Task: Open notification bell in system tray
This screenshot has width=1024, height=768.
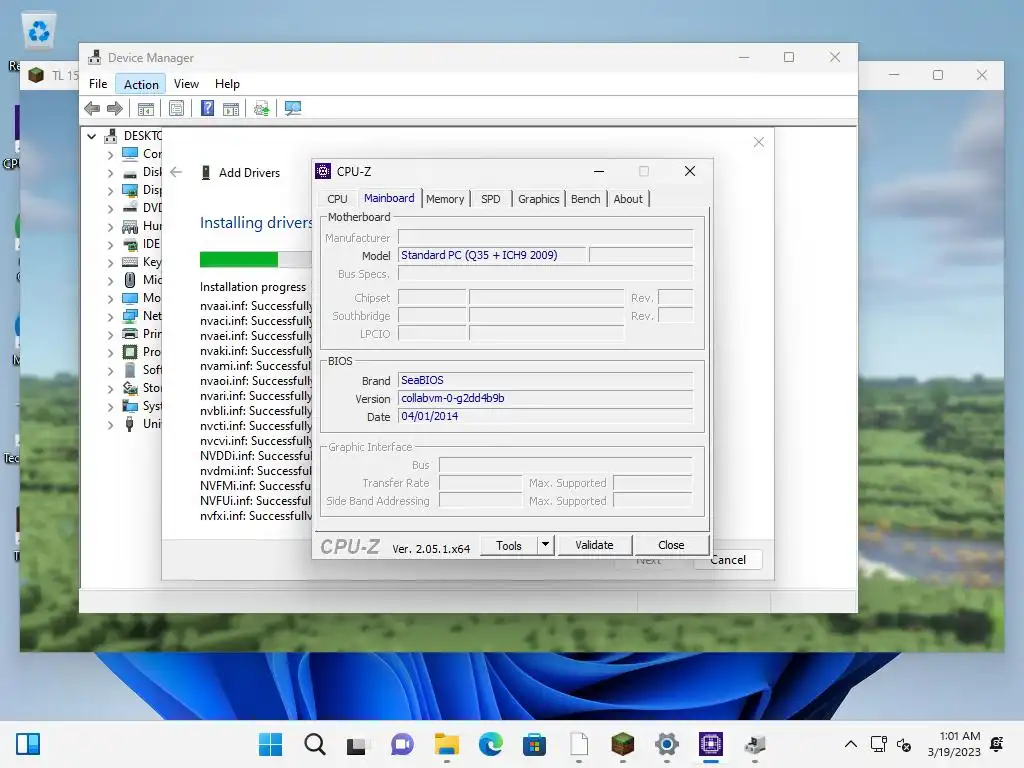Action: (x=997, y=744)
